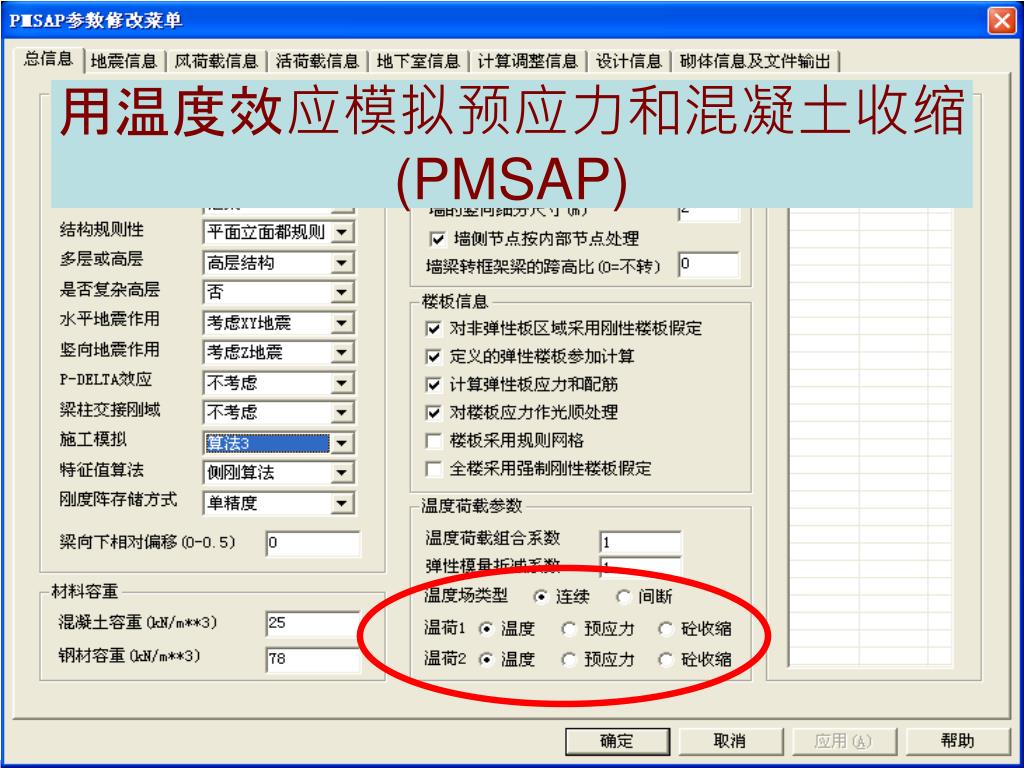The width and height of the screenshot is (1024, 768).
Task: Confirm with the 确定 button
Action: coord(617,741)
